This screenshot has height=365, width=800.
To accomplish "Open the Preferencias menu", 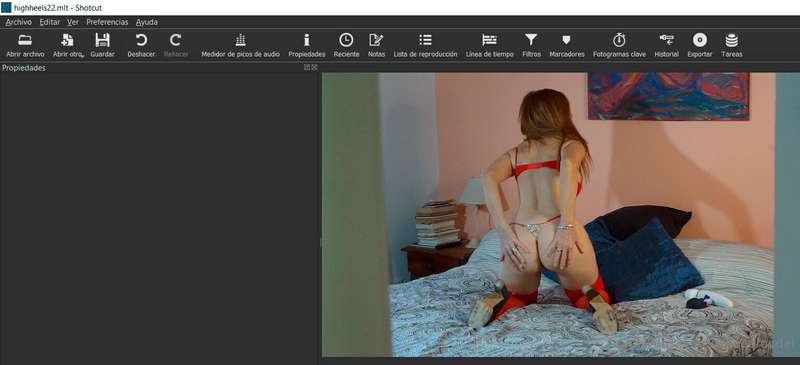I will [x=107, y=22].
